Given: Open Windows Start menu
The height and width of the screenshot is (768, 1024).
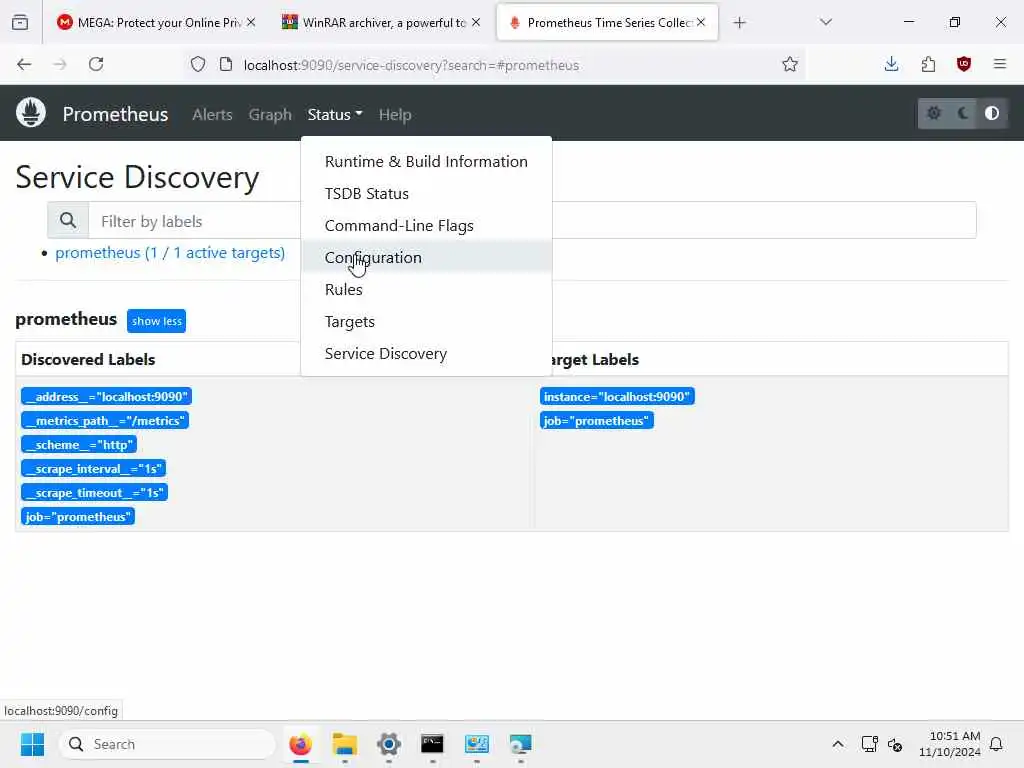Looking at the screenshot, I should (32, 744).
